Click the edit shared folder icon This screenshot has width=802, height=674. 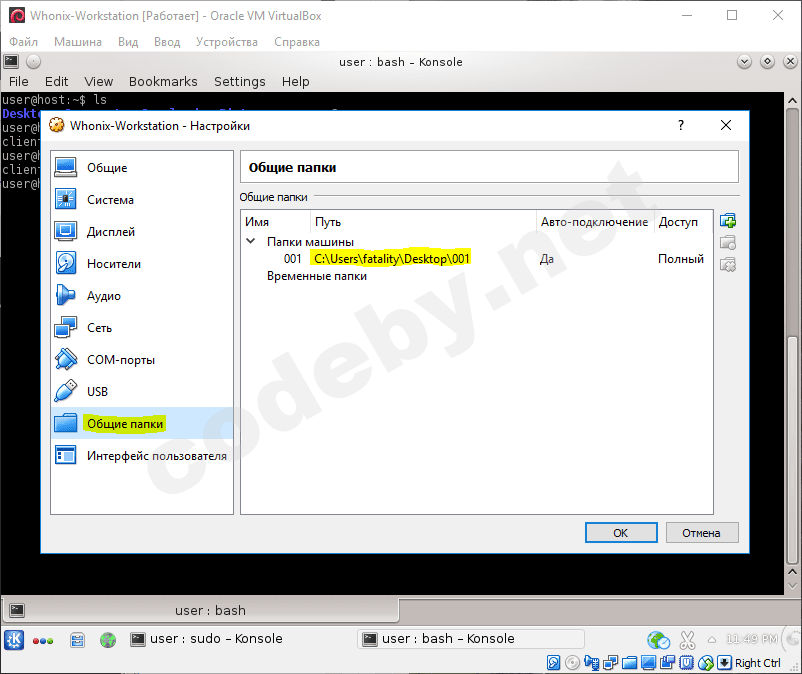click(728, 242)
